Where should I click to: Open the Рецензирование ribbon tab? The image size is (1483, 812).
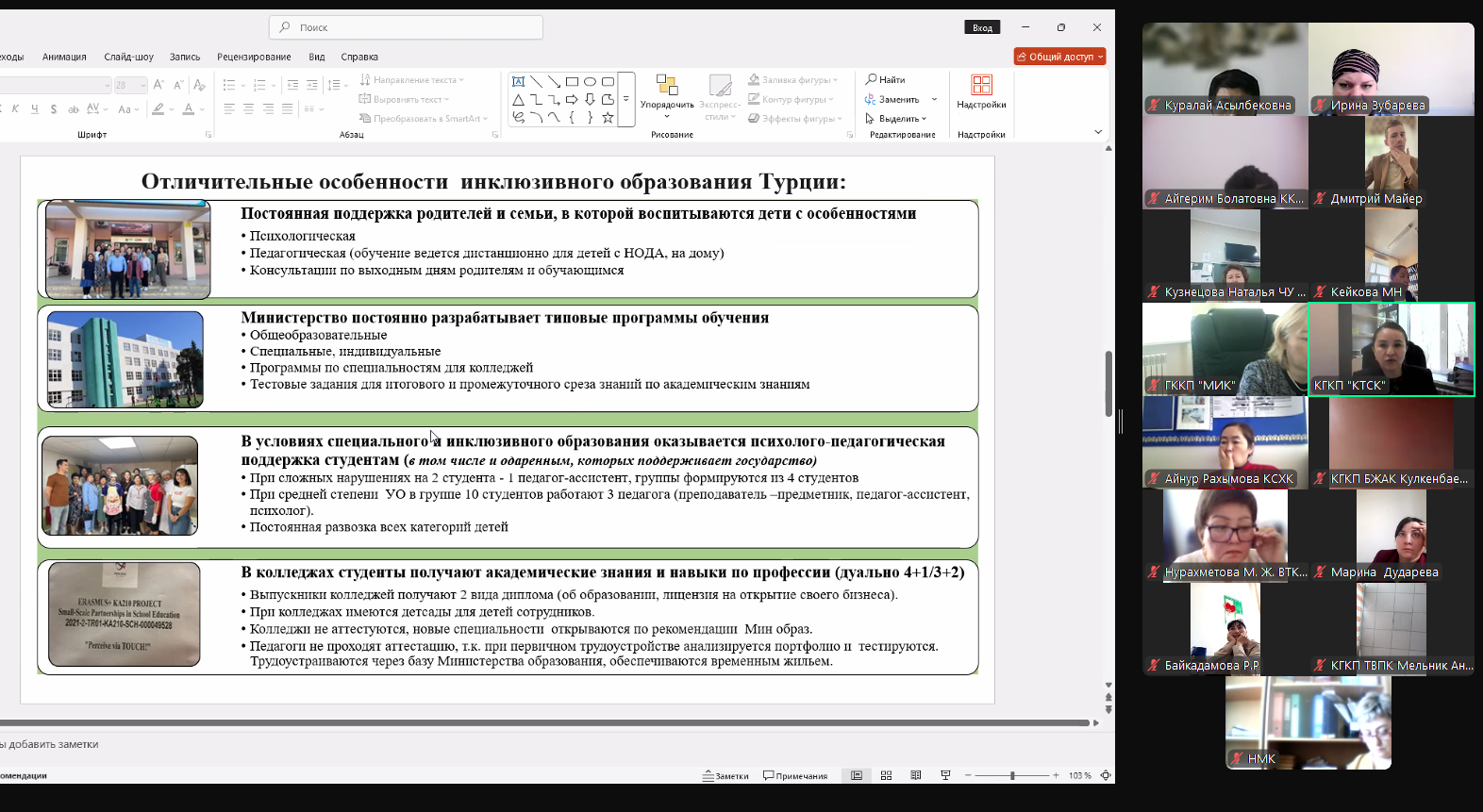[254, 57]
